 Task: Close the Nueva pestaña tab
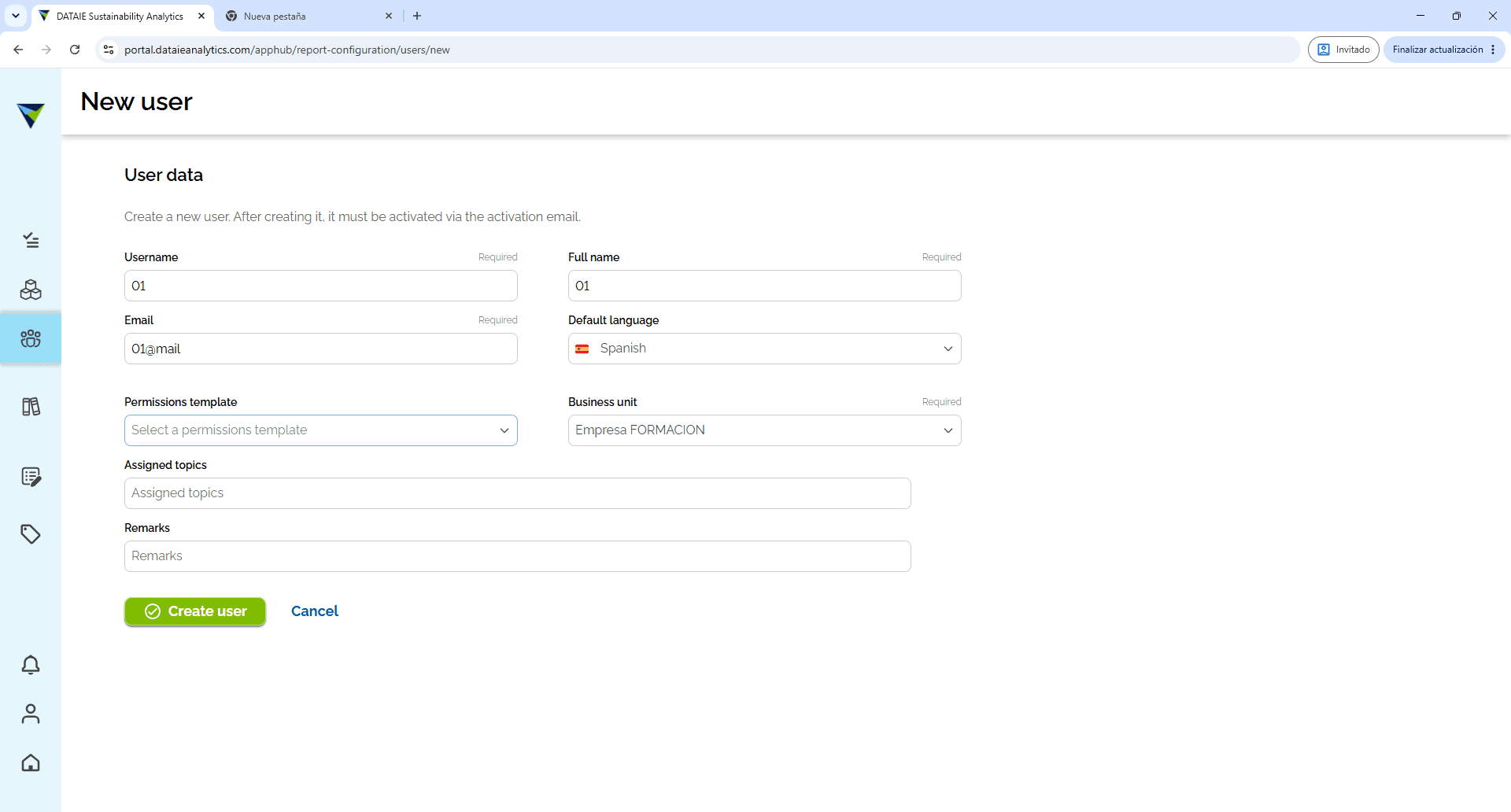[x=389, y=16]
